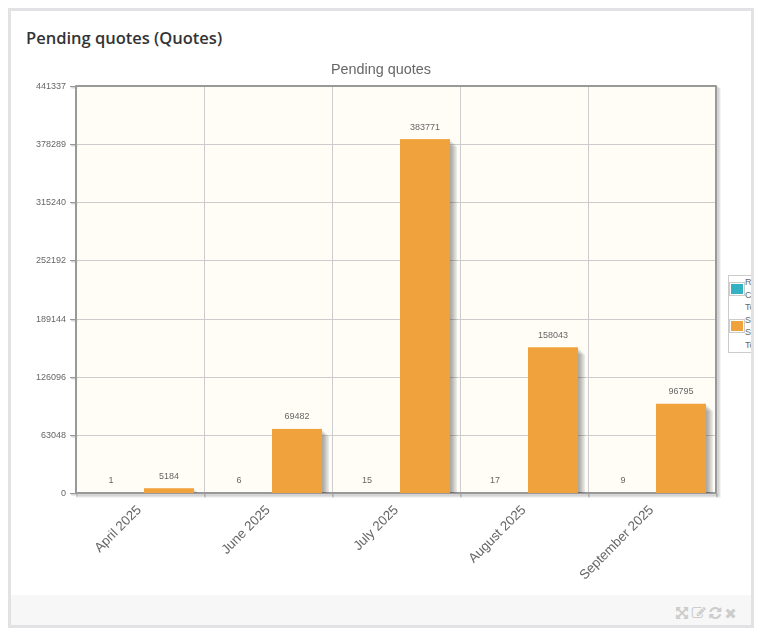759x633 pixels.
Task: Click the September 2025 orange bar
Action: point(681,448)
